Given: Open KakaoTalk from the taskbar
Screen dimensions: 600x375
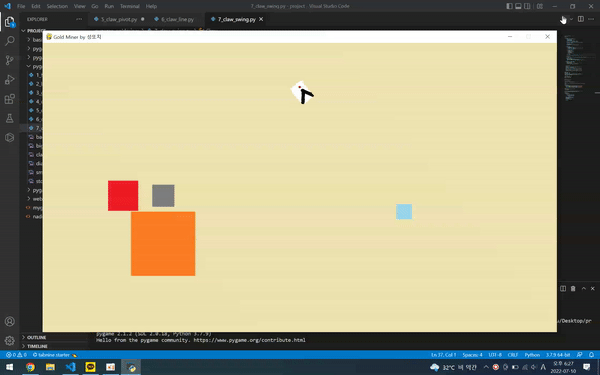Looking at the screenshot, I should coord(90,367).
